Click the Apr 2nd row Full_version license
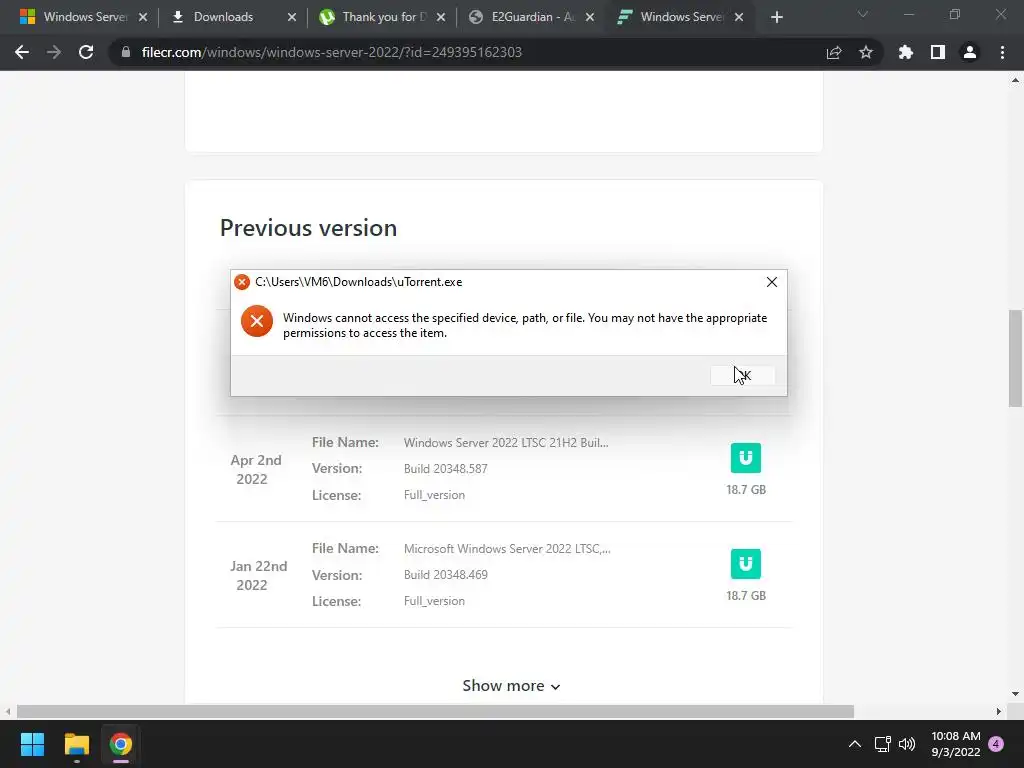The image size is (1024, 768). [434, 495]
